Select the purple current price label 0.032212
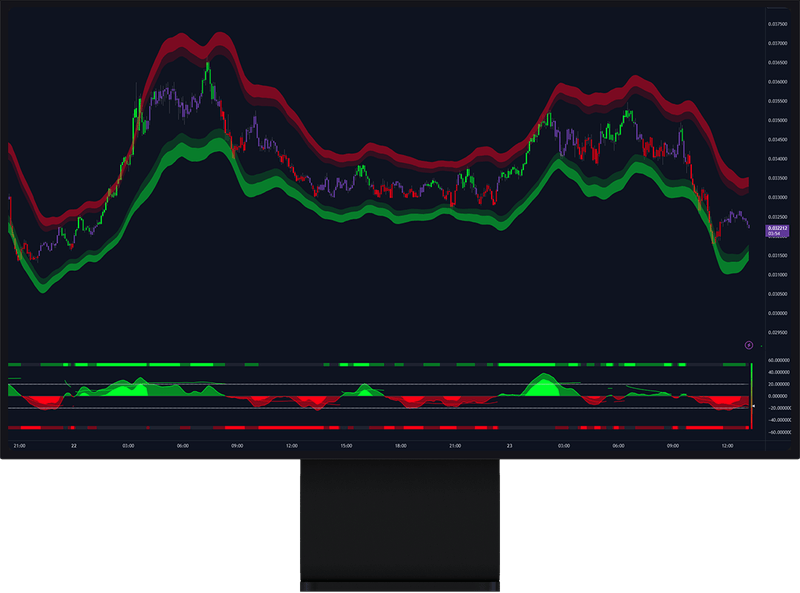 pos(776,228)
